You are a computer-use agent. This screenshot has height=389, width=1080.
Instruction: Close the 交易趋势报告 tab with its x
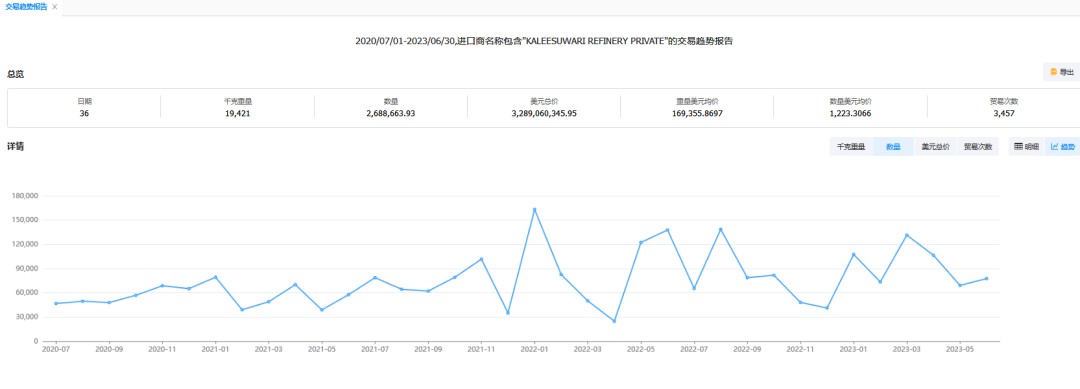(x=54, y=6)
